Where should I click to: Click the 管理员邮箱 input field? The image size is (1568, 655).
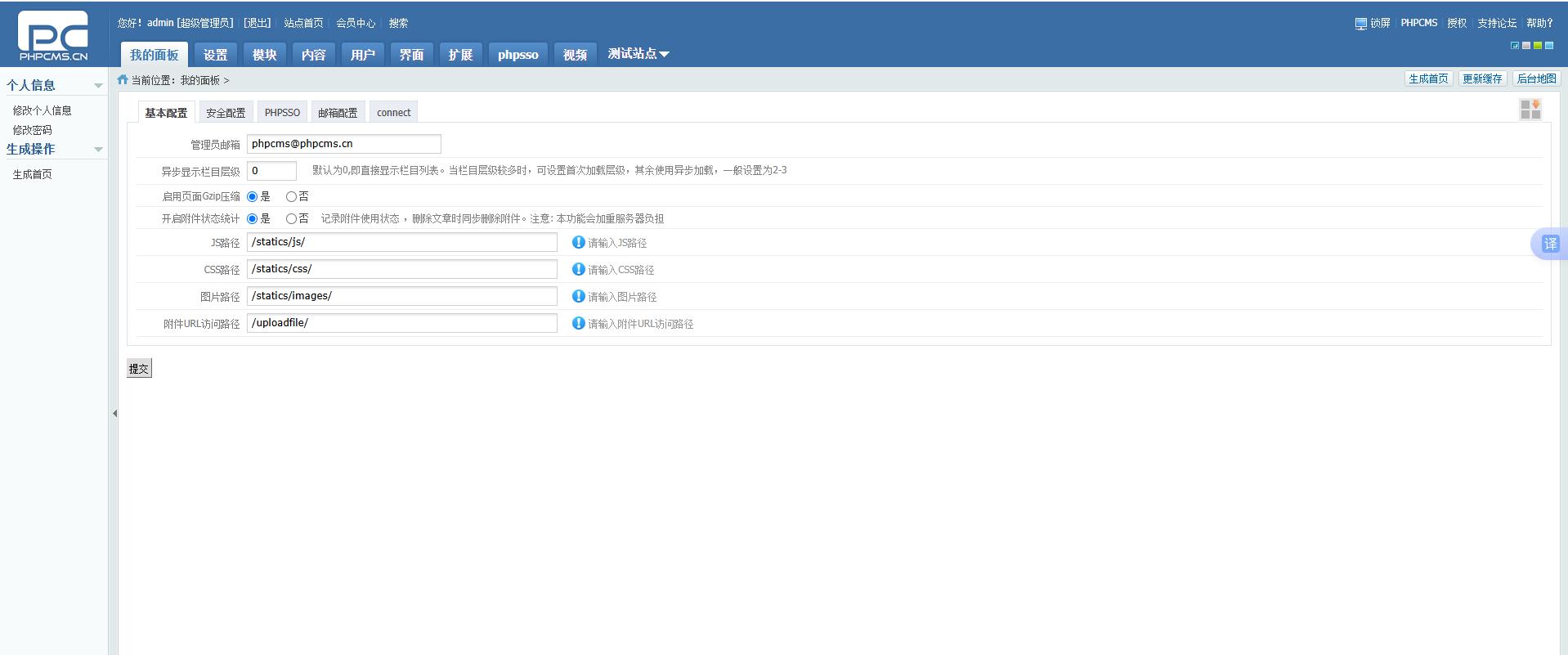coord(343,144)
